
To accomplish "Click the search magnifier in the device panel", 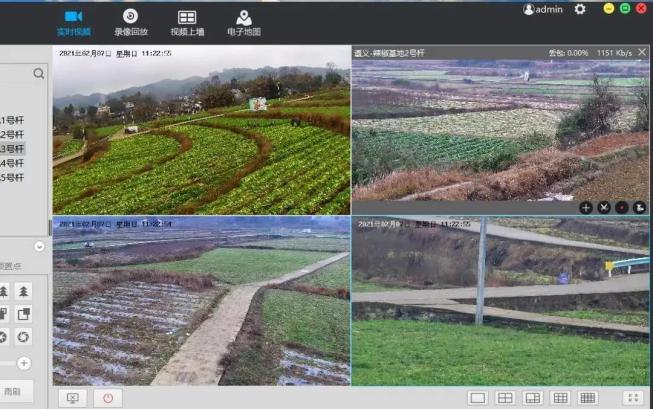I will click(x=39, y=74).
